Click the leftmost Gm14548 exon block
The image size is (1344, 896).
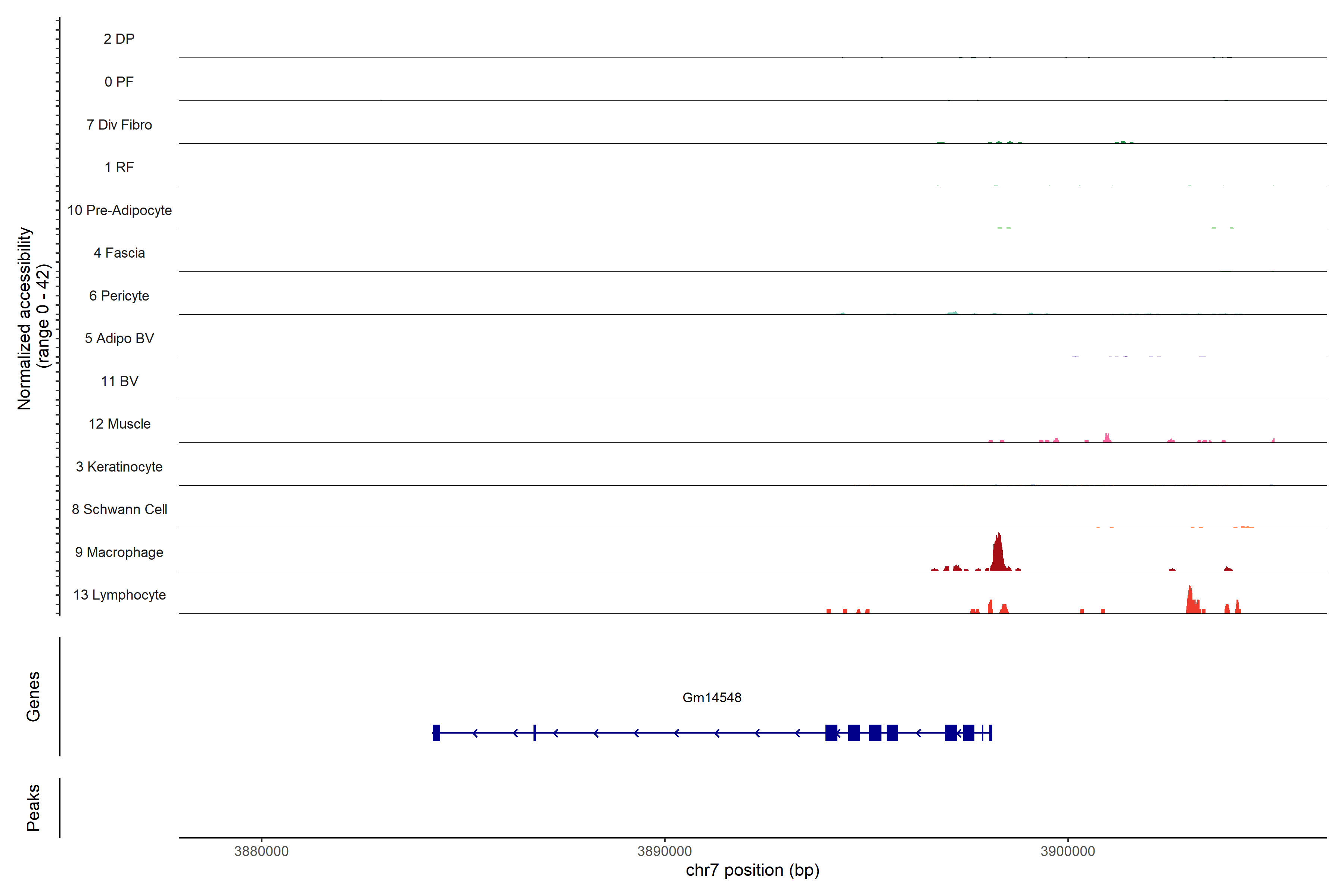tap(436, 732)
